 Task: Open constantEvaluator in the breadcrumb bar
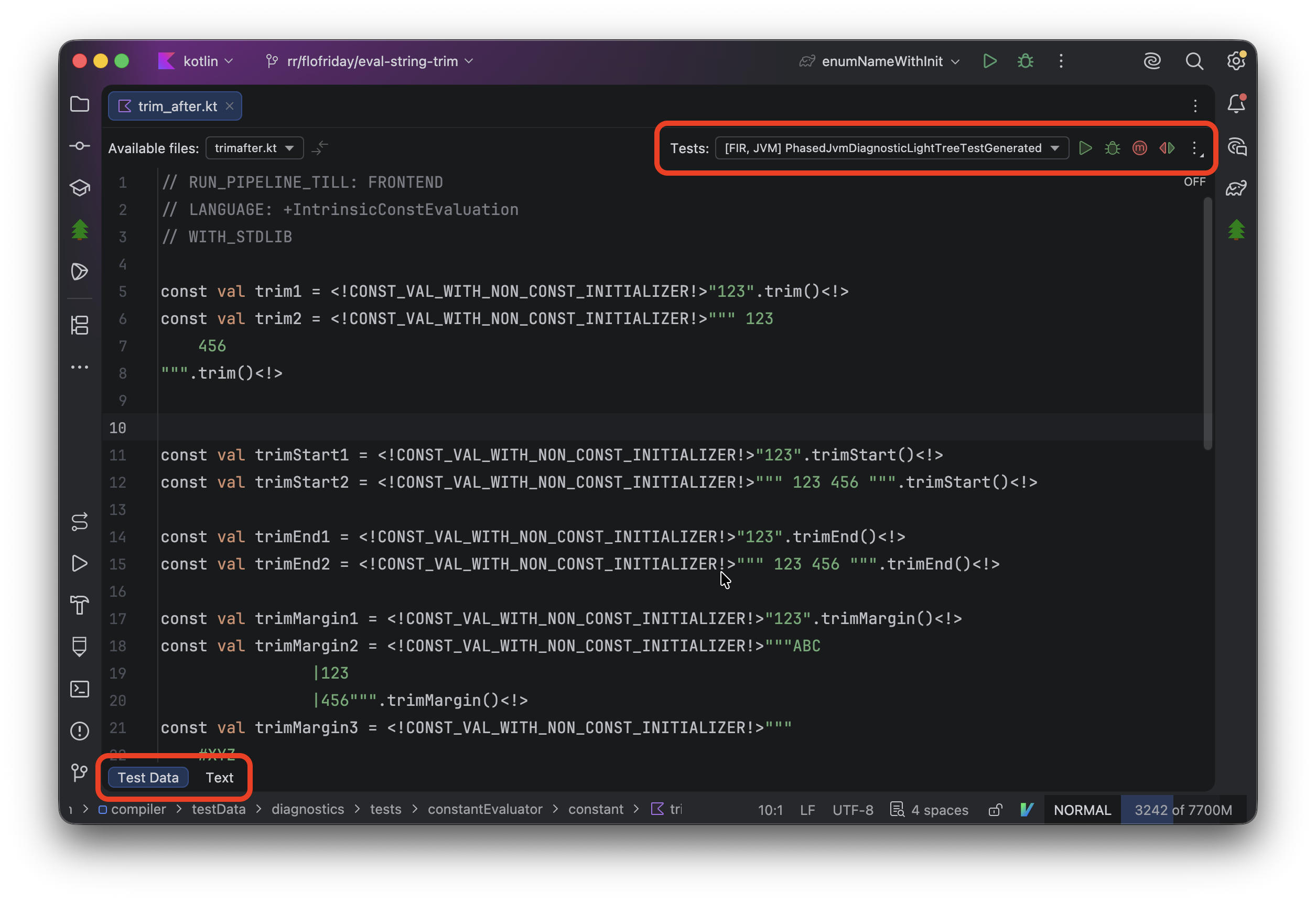click(485, 809)
